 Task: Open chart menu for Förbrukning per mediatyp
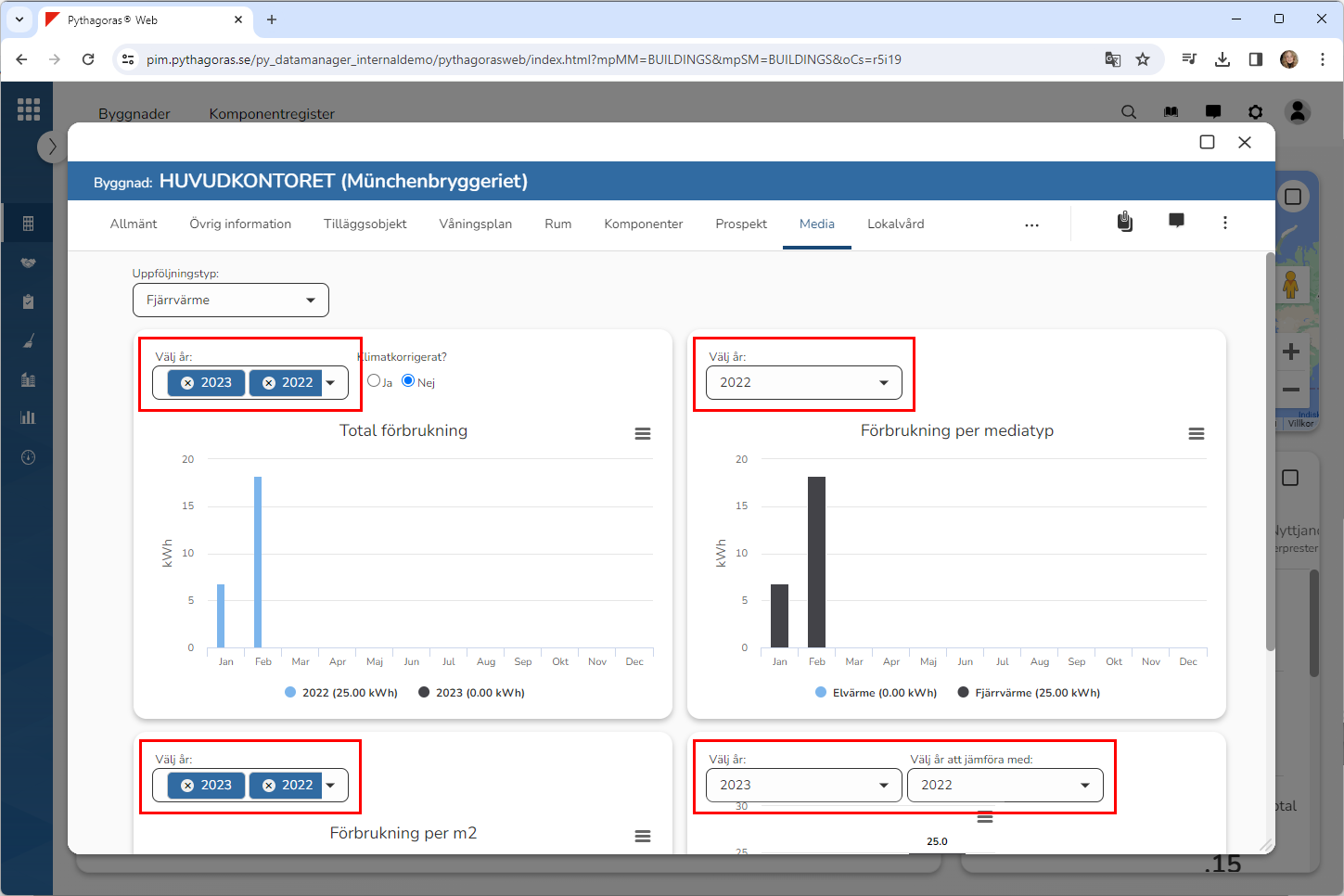point(1196,434)
